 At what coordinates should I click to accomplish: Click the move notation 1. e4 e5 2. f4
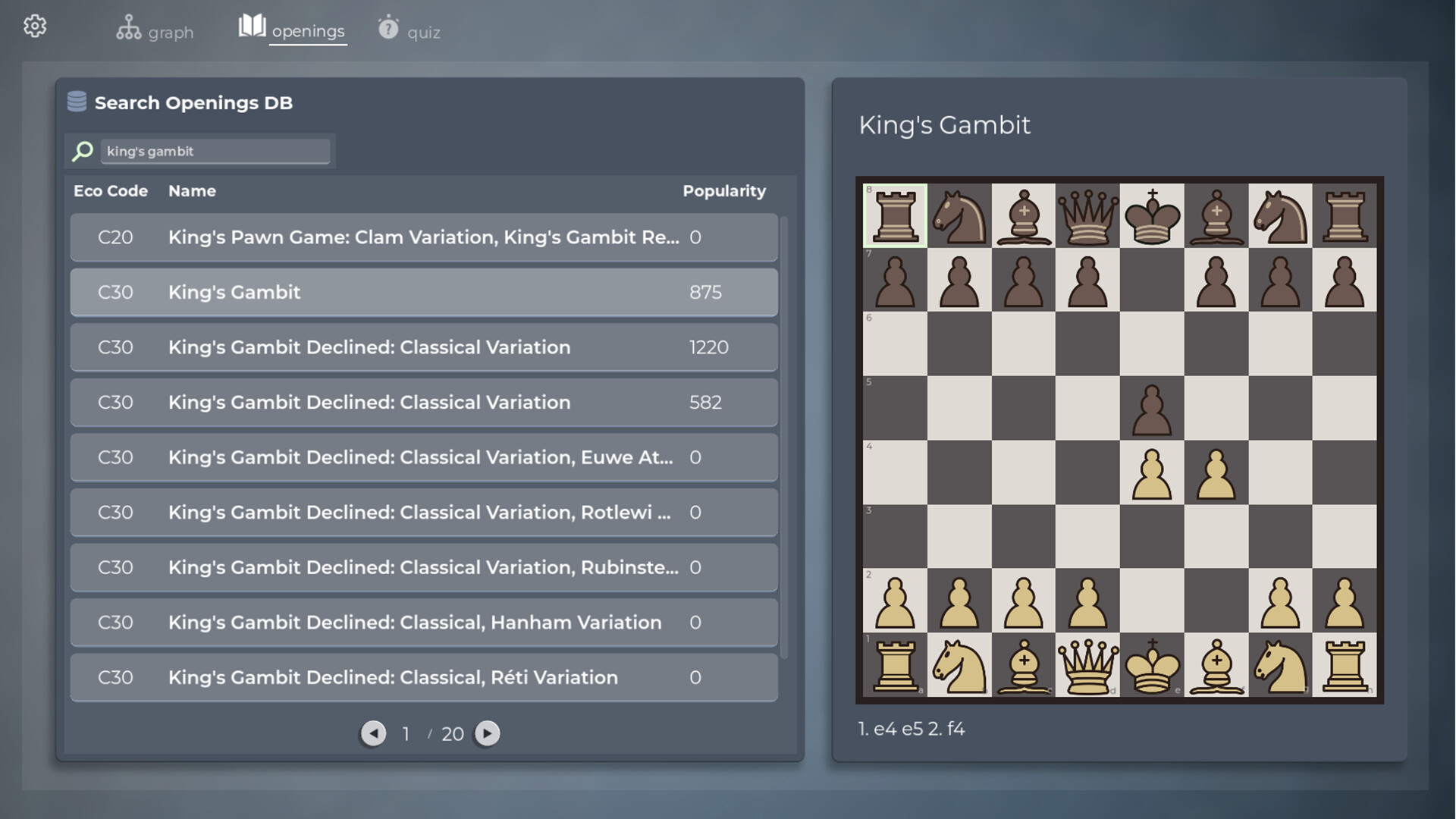[x=910, y=728]
